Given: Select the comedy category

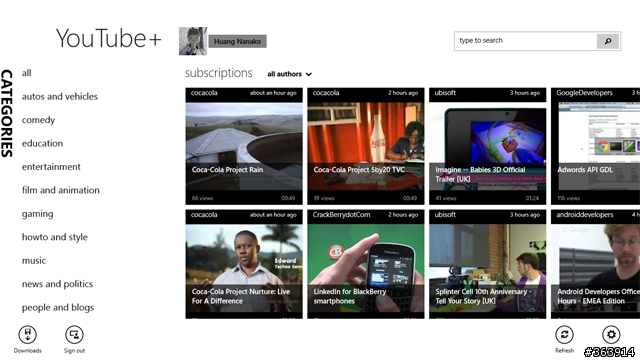Looking at the screenshot, I should click(38, 120).
